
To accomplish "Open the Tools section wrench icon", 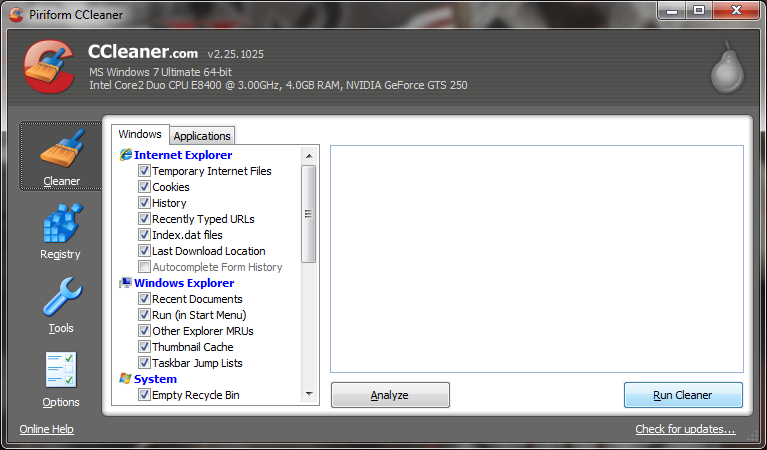I will click(62, 297).
